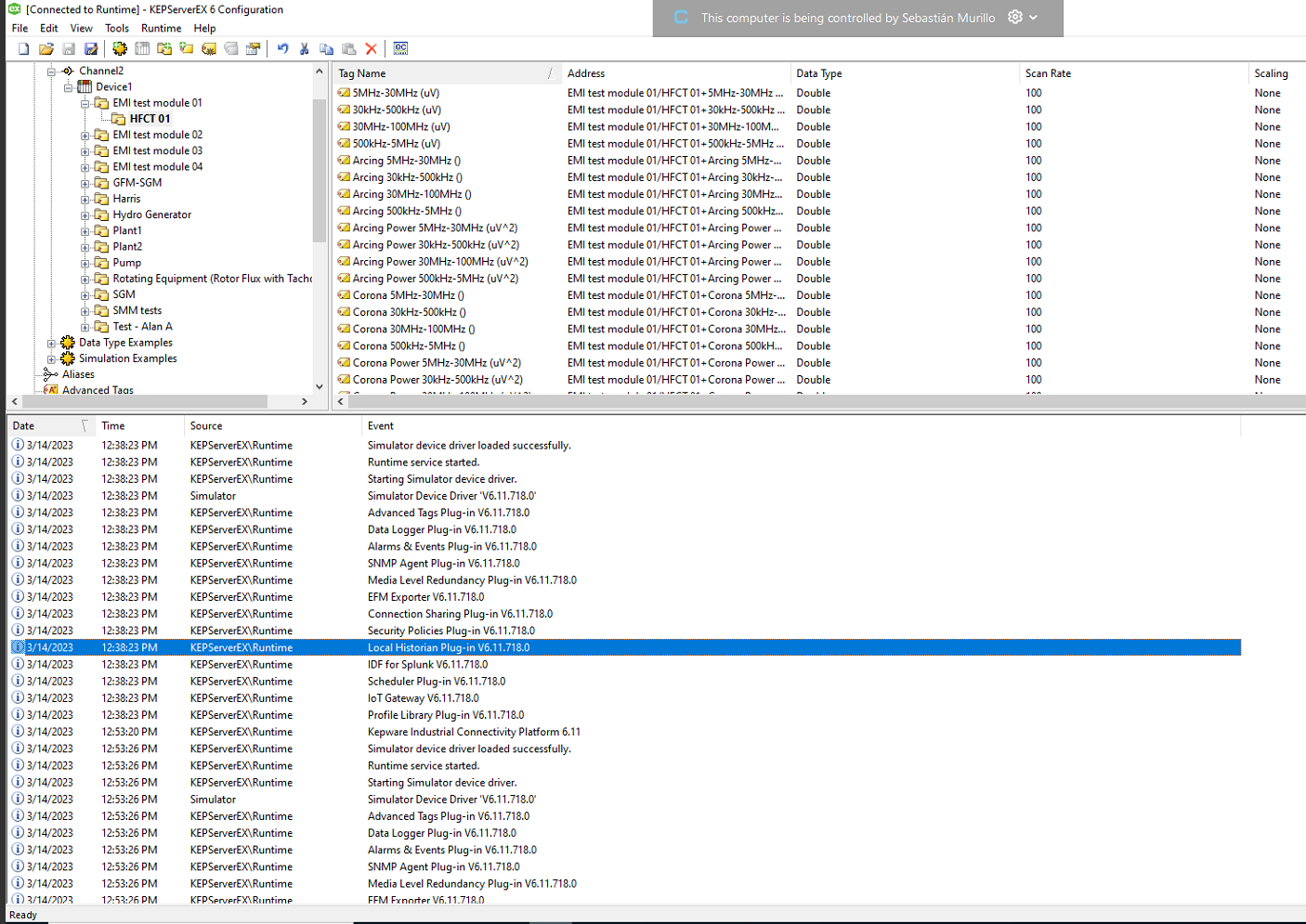Click the Aliases branch icon in the tree
This screenshot has height=924, width=1306.
click(51, 374)
